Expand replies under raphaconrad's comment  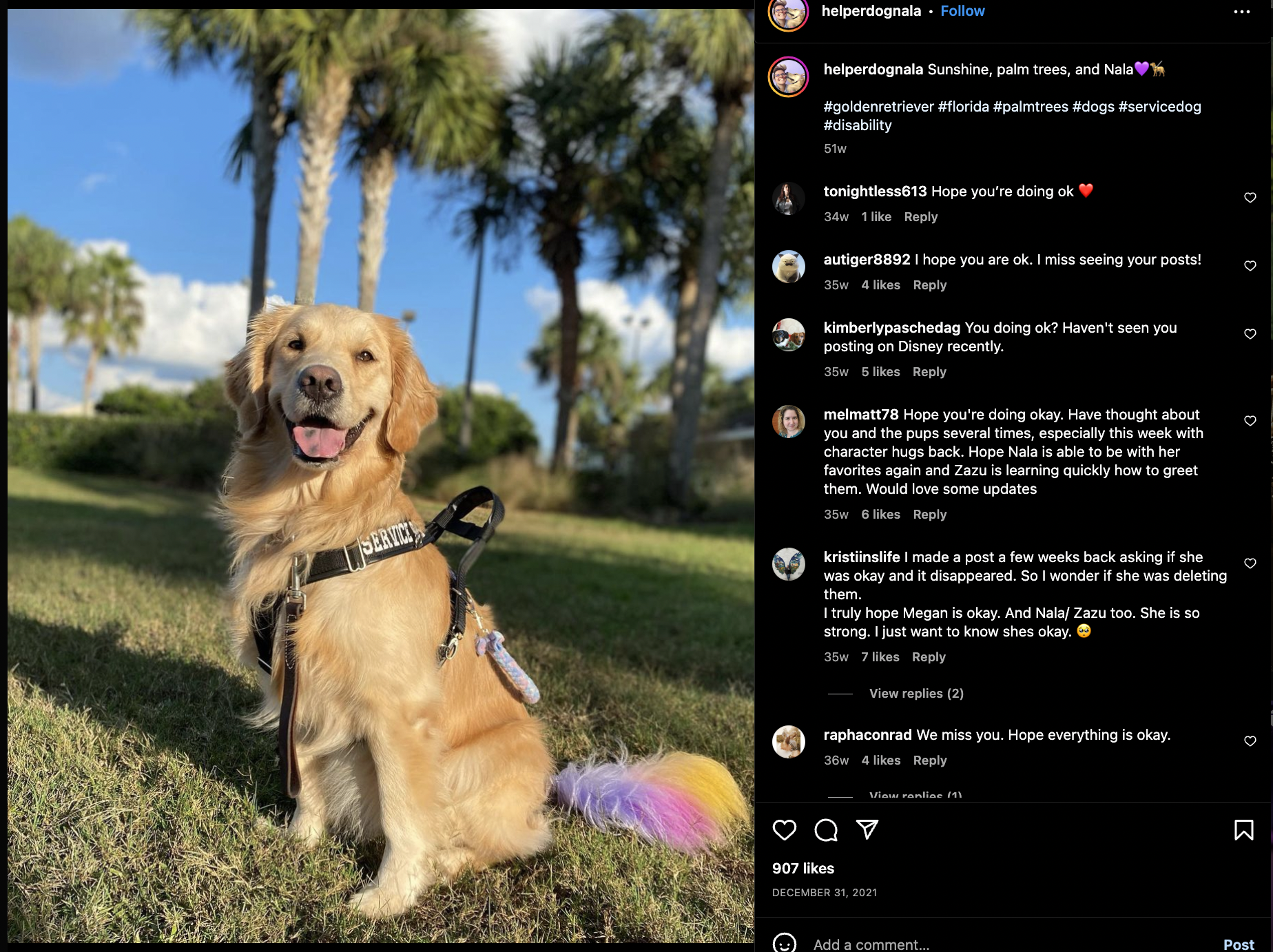[915, 795]
